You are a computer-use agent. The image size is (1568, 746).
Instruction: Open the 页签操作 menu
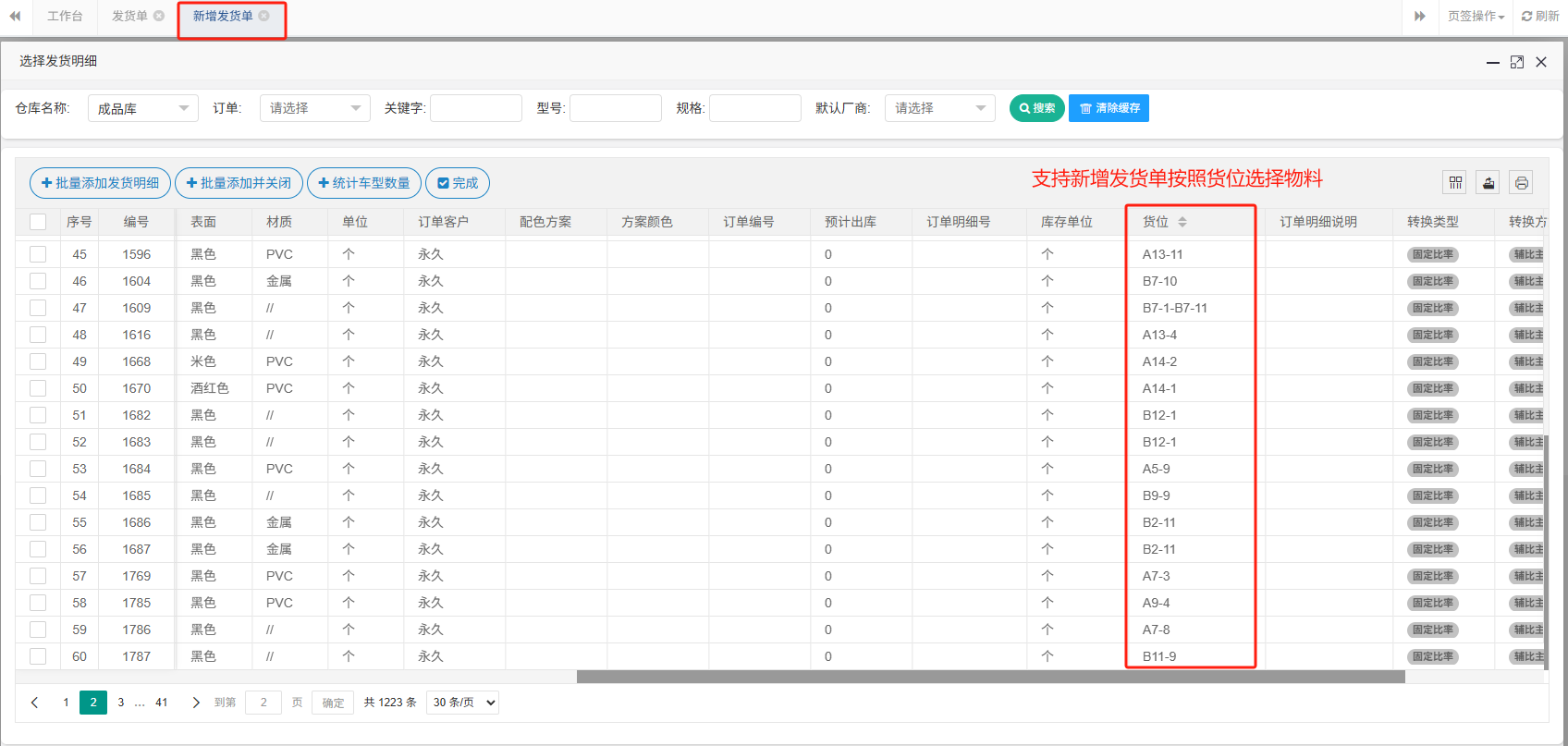point(1476,16)
